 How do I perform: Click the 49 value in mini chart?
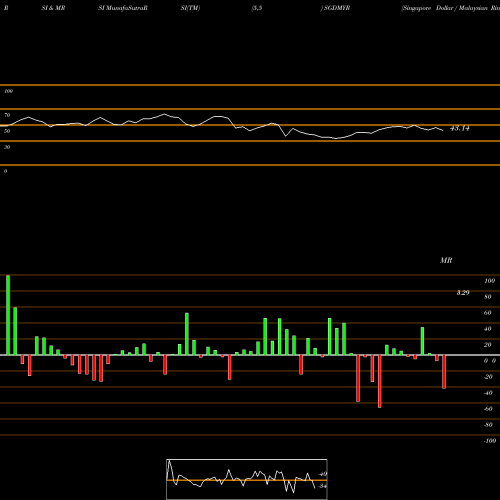323,474
